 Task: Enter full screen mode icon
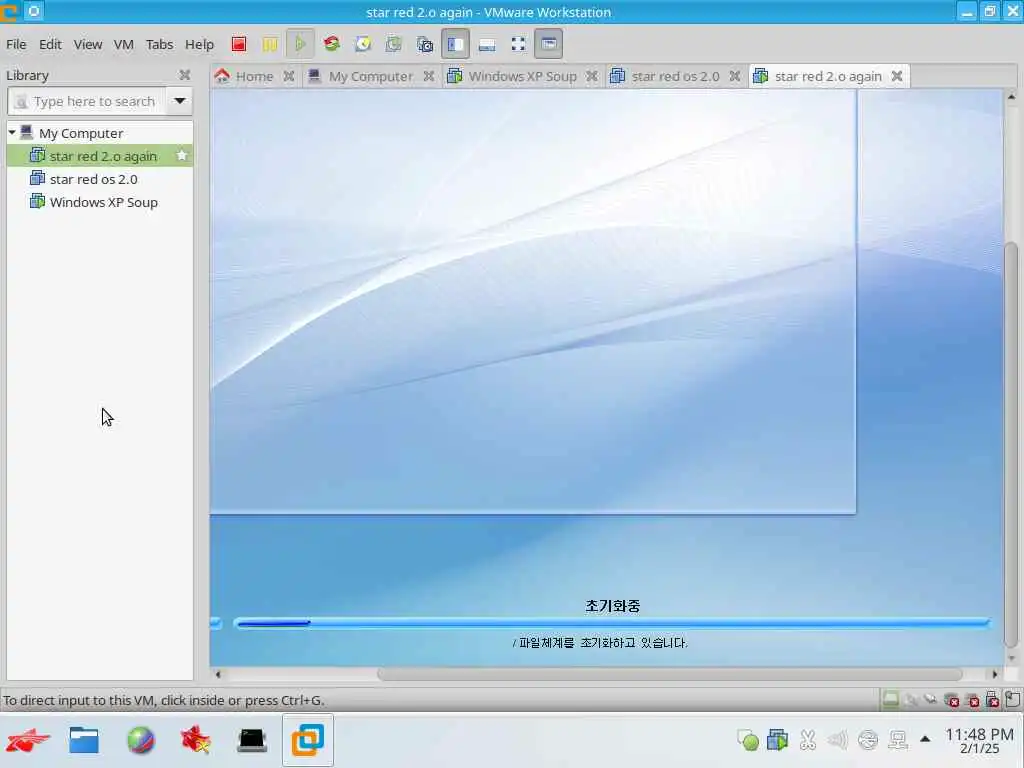(x=518, y=44)
